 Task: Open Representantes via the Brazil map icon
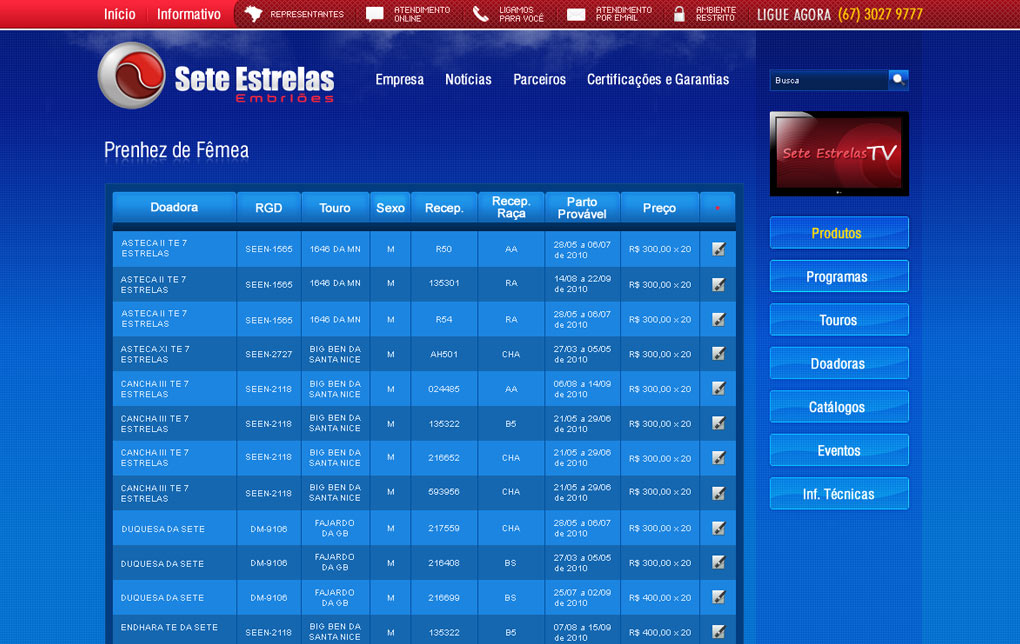[252, 14]
